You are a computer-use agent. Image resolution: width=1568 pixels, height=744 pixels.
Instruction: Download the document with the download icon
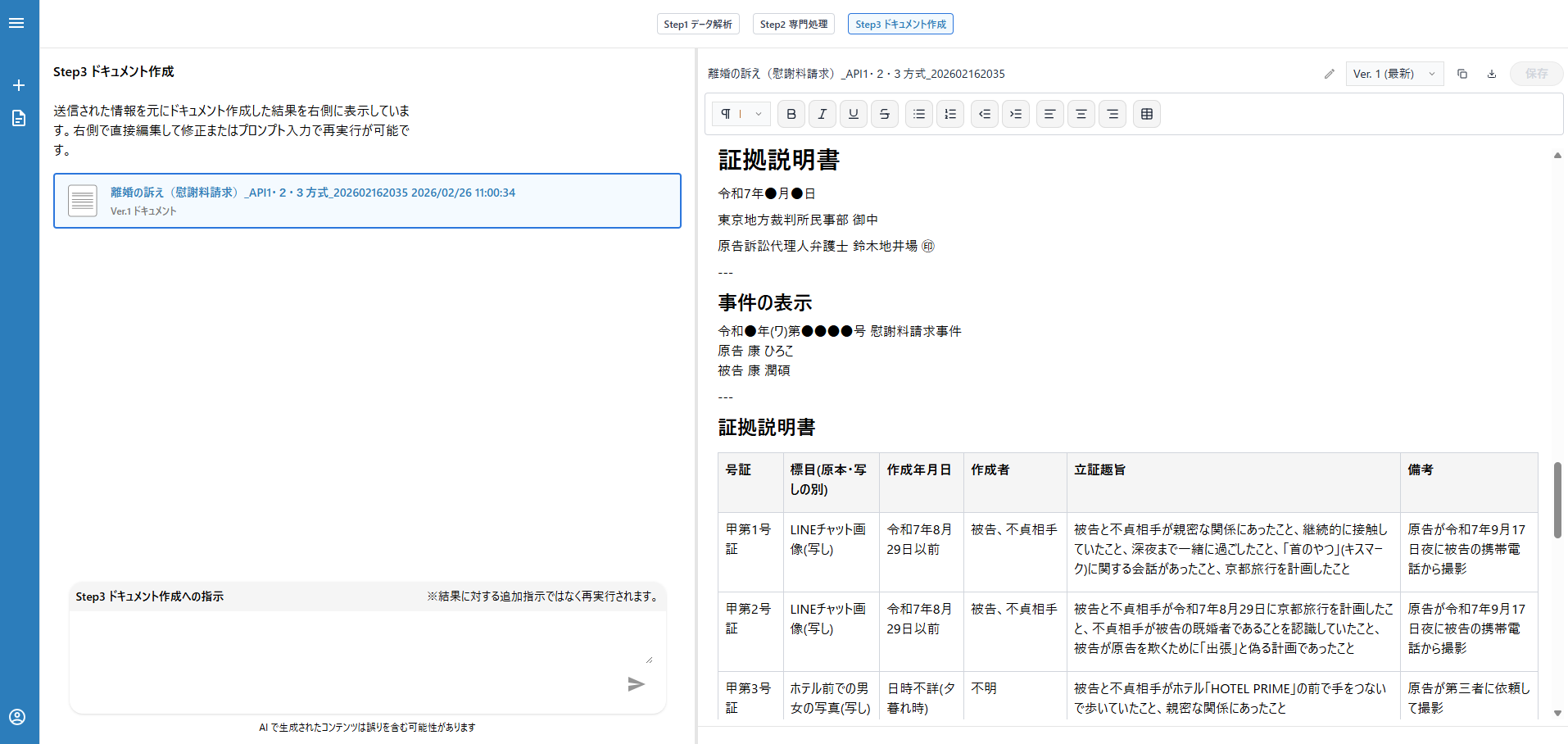point(1491,74)
